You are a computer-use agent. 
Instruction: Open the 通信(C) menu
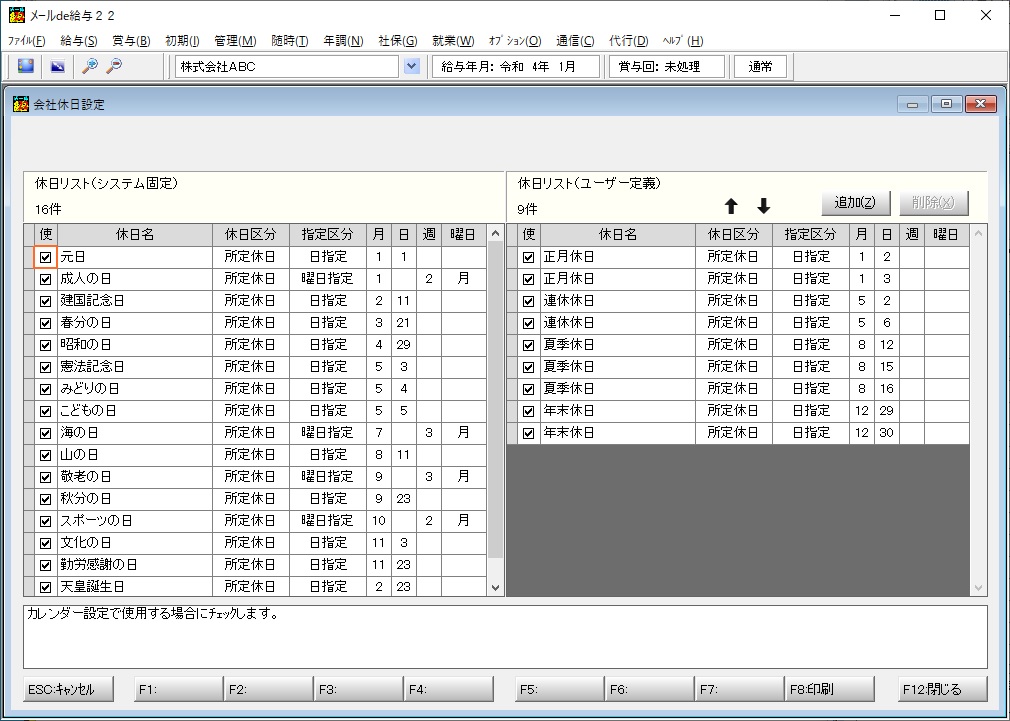(x=575, y=41)
